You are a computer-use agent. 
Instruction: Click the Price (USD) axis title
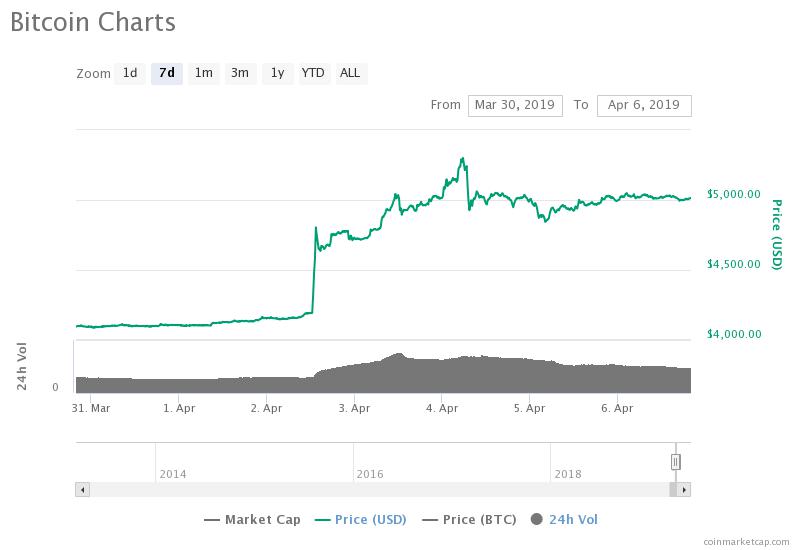777,235
